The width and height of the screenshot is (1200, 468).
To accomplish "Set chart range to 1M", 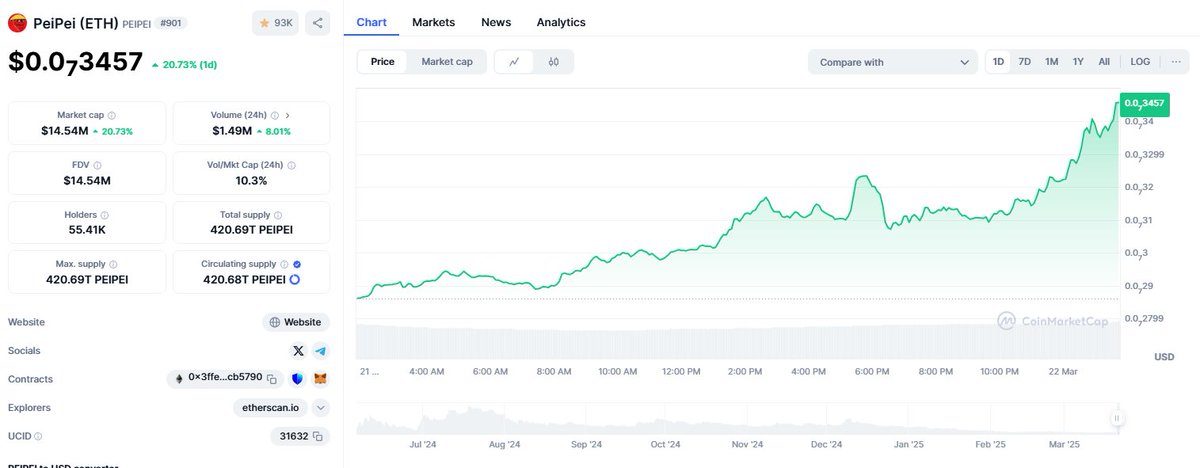I will [1052, 62].
